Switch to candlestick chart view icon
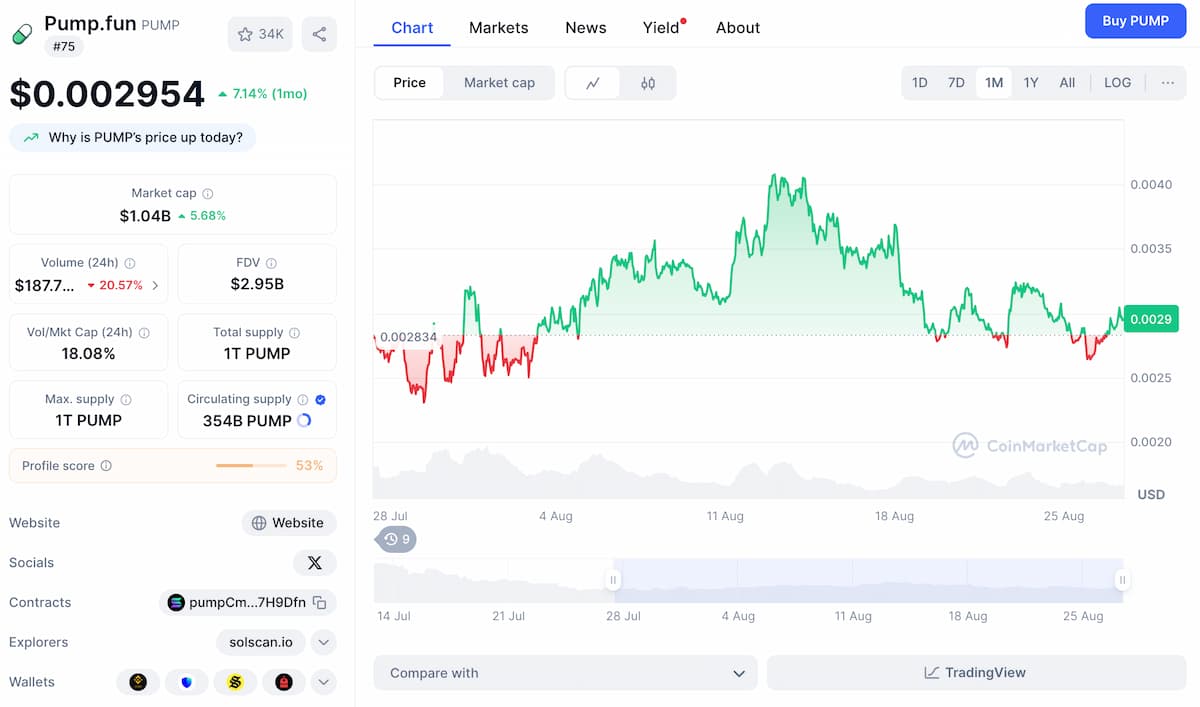Viewport: 1200px width, 707px height. (x=648, y=83)
